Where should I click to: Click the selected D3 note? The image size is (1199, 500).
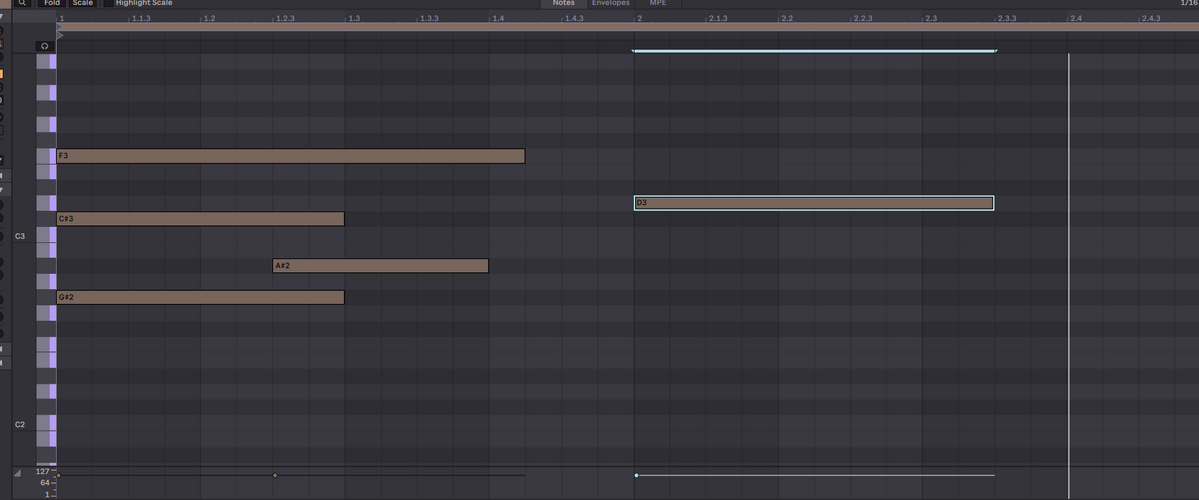coord(814,203)
